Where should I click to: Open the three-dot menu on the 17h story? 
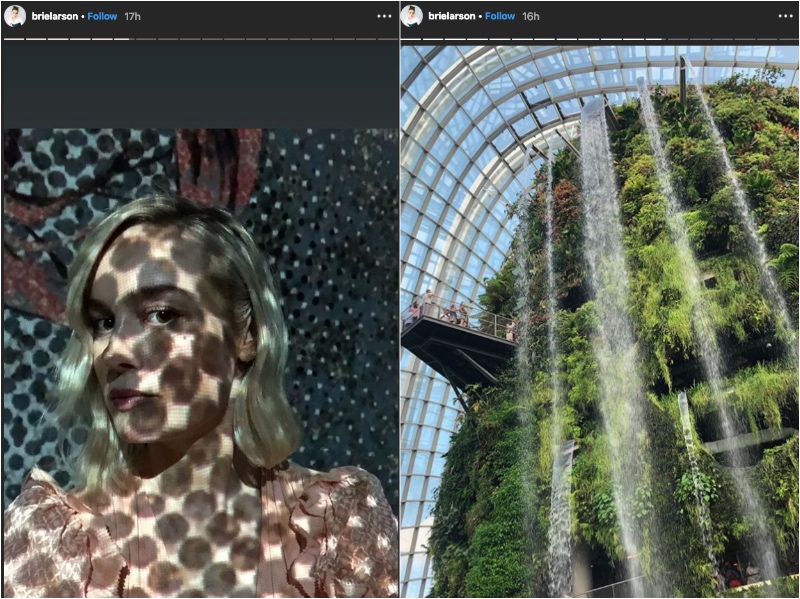coord(384,17)
